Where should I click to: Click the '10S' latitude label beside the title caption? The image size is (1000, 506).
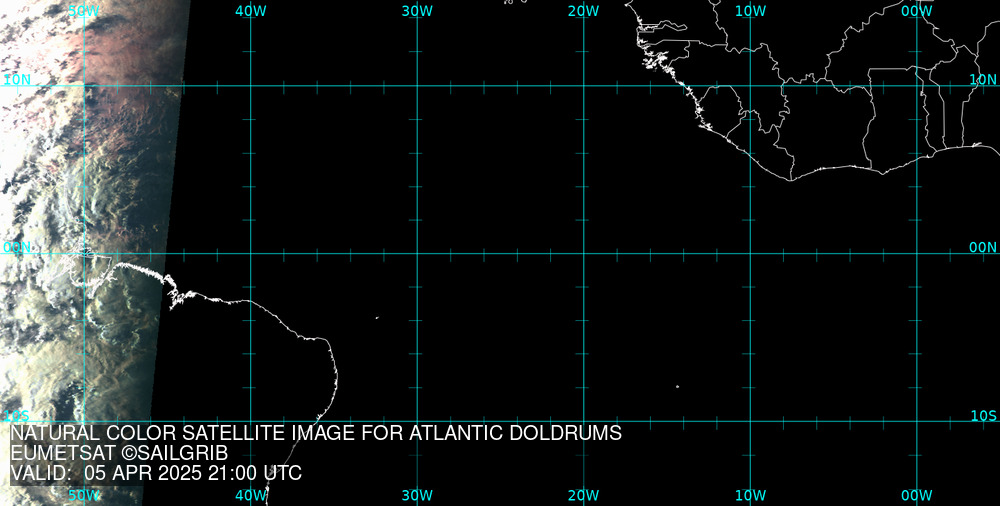(x=17, y=416)
